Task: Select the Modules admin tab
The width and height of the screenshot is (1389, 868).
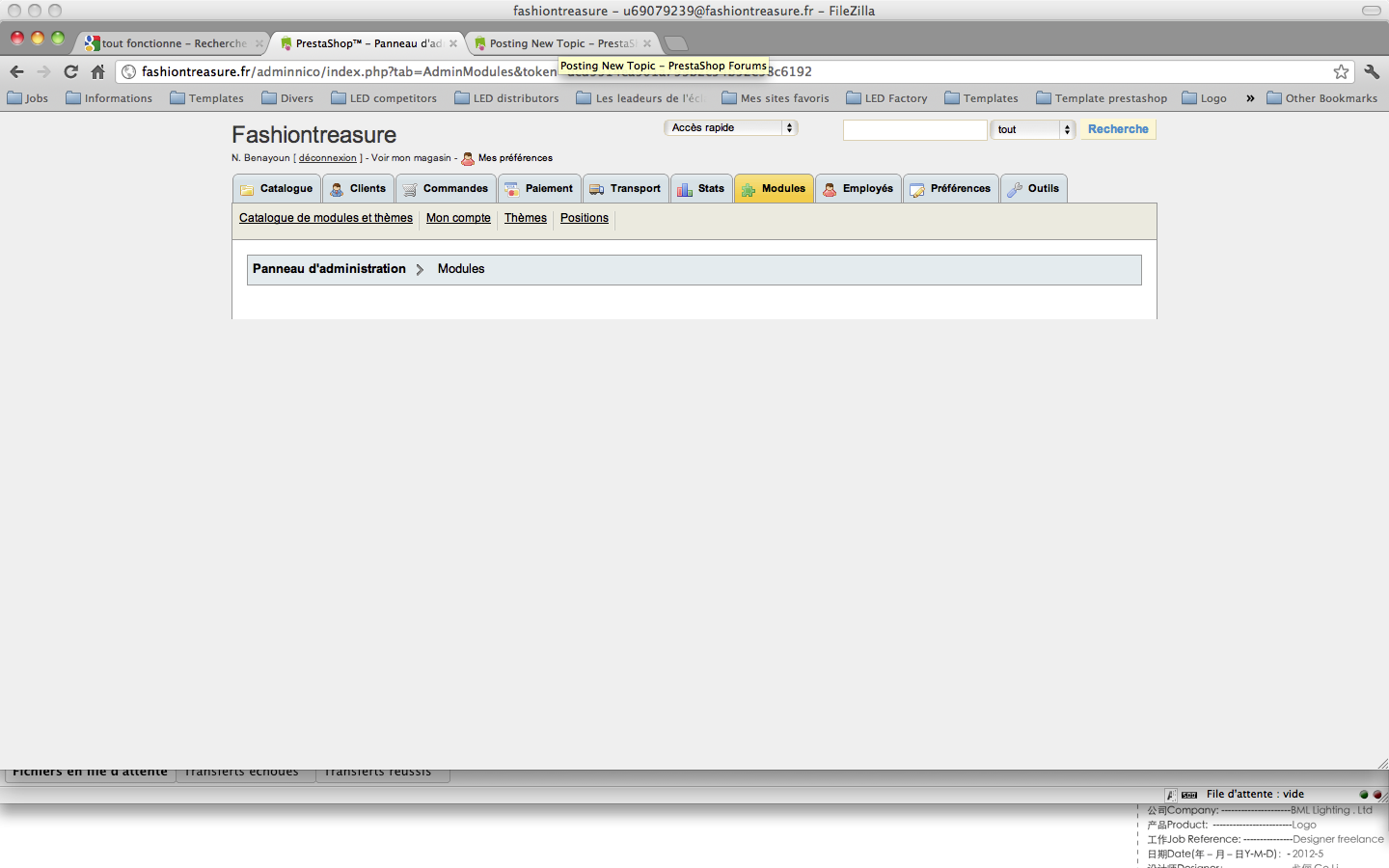Action: click(774, 189)
